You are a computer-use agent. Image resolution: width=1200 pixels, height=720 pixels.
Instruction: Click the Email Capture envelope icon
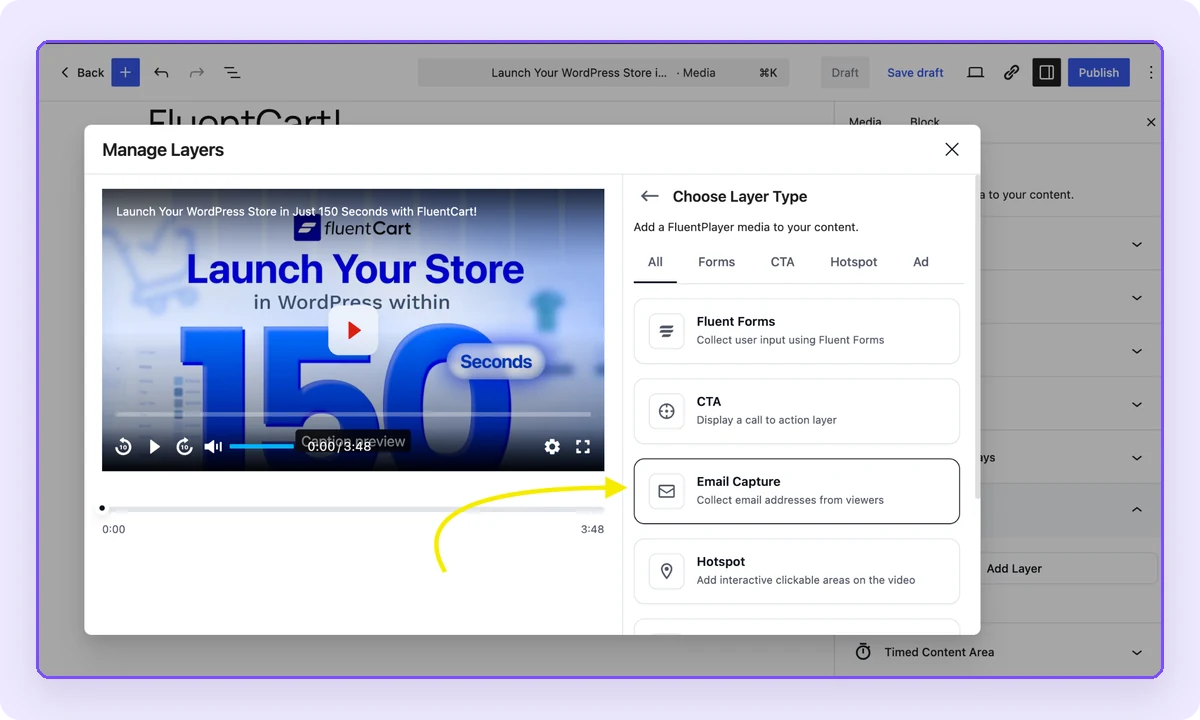pyautogui.click(x=666, y=491)
